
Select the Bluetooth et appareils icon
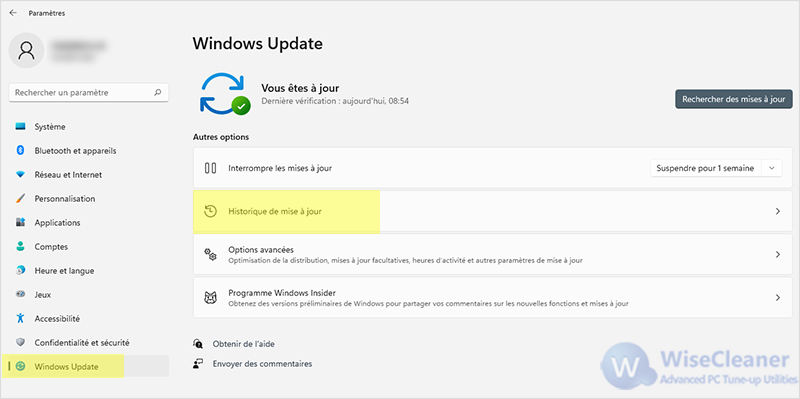tap(20, 151)
